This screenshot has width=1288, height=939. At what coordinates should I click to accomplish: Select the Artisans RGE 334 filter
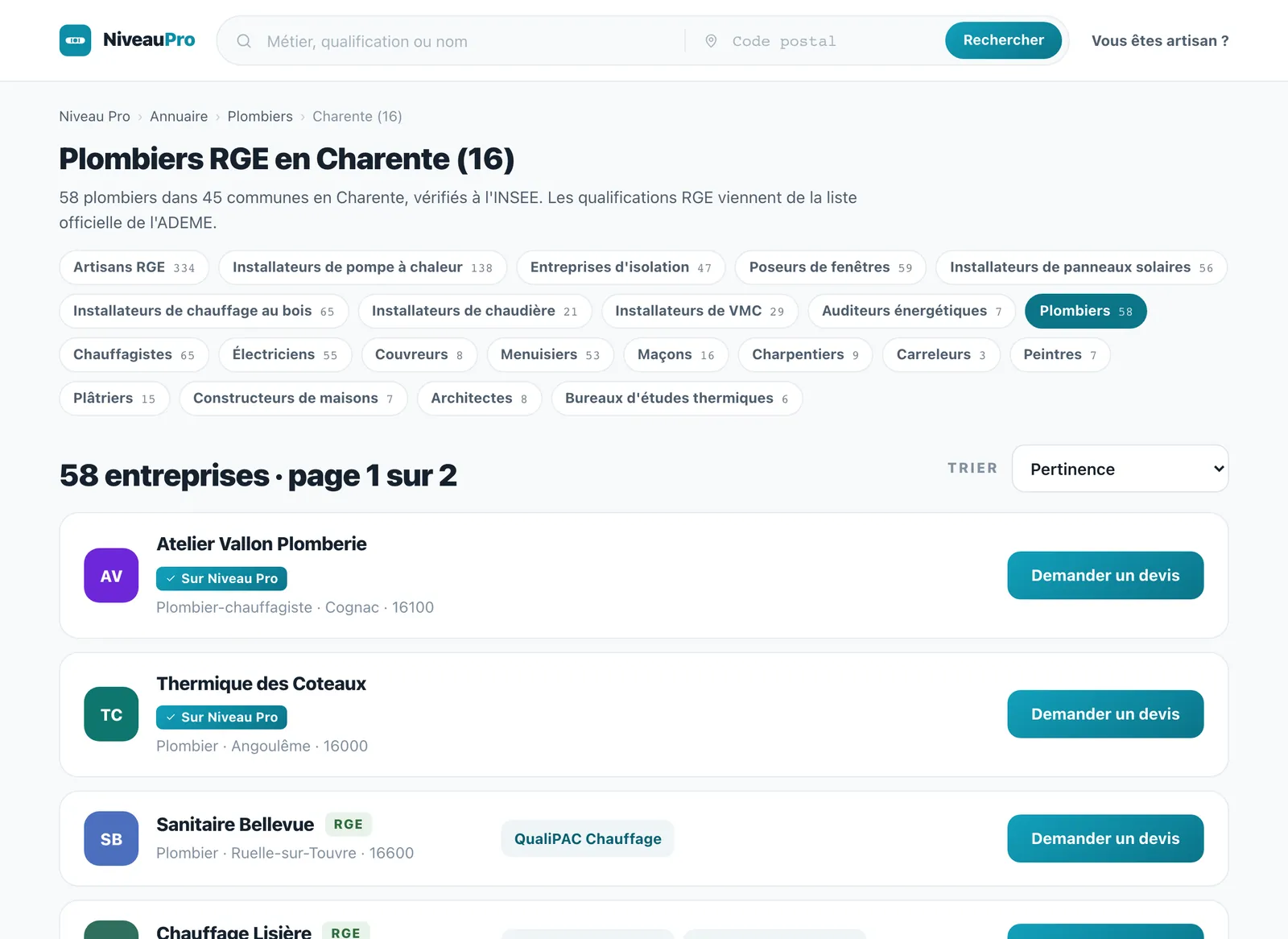tap(134, 267)
